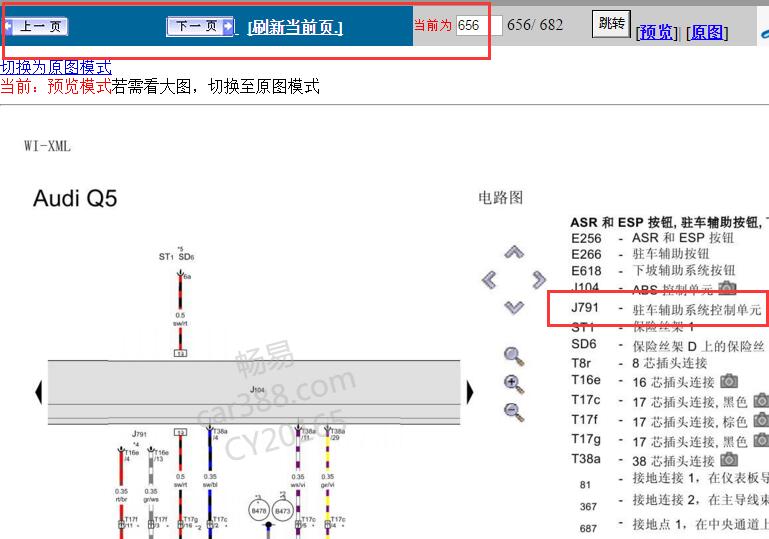Click the black right arrow beside diagram

click(470, 392)
